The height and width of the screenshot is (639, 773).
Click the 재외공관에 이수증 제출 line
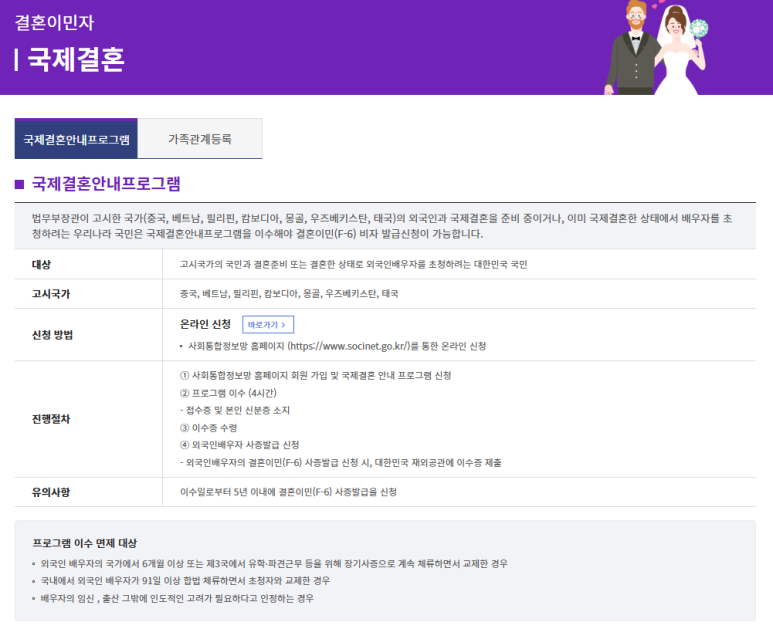pos(341,462)
